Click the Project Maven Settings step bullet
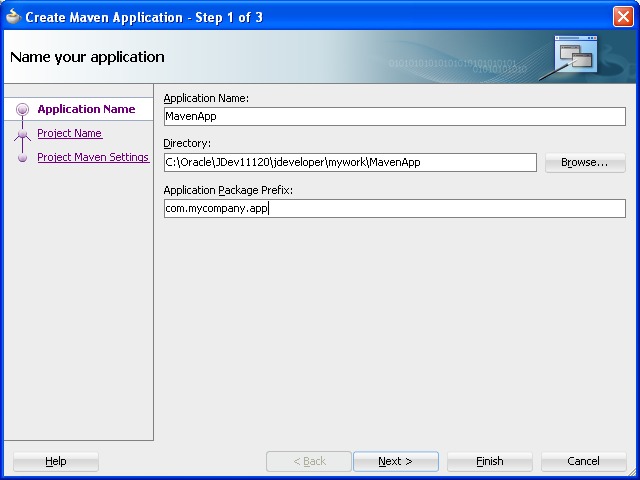This screenshot has height=480, width=640. 22,158
